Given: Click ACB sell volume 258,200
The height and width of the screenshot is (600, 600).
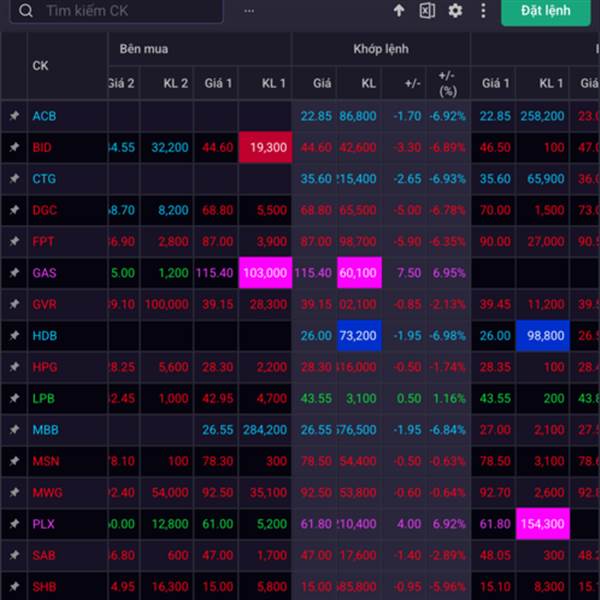Looking at the screenshot, I should click(x=542, y=116).
